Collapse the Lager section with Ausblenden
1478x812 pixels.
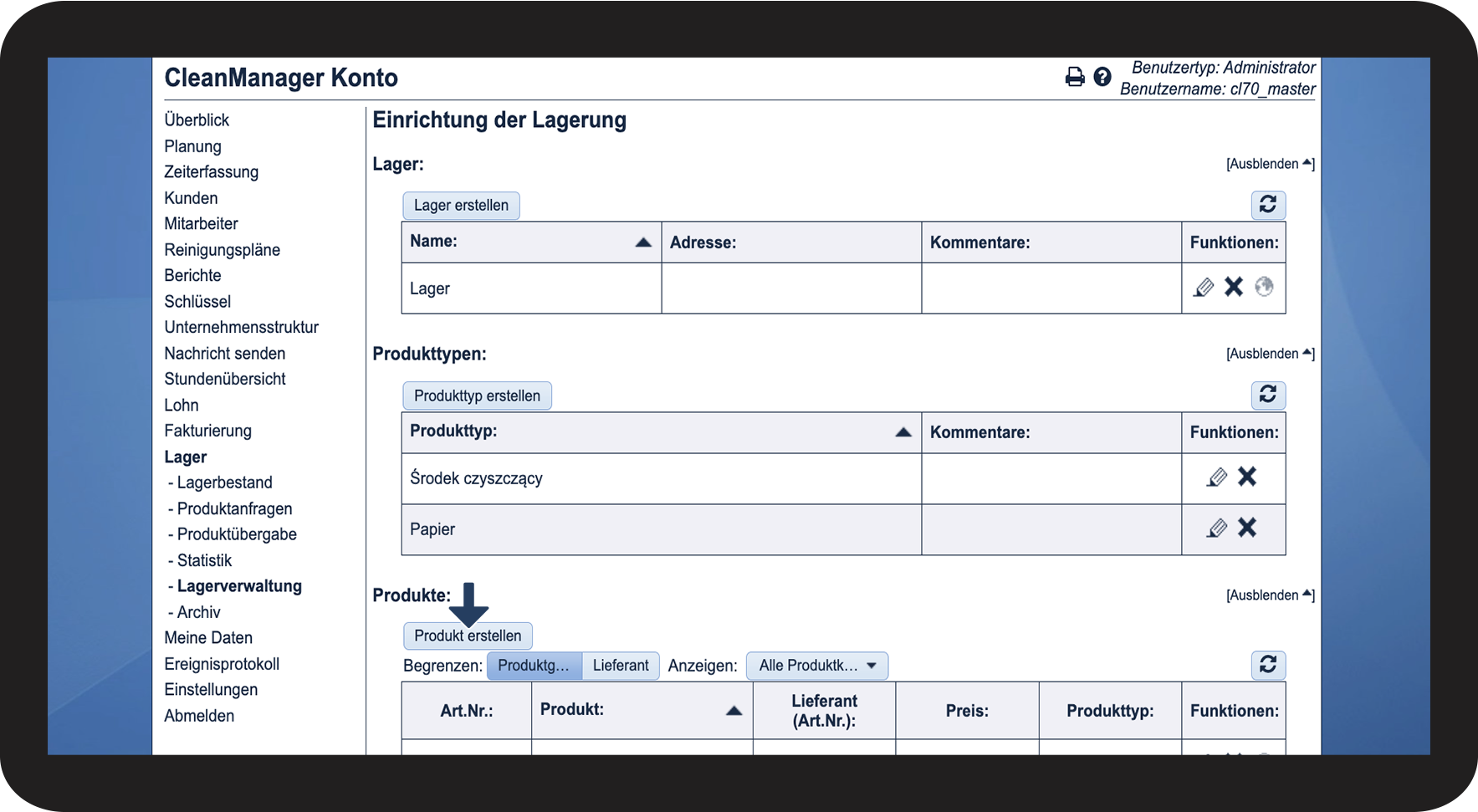1270,164
